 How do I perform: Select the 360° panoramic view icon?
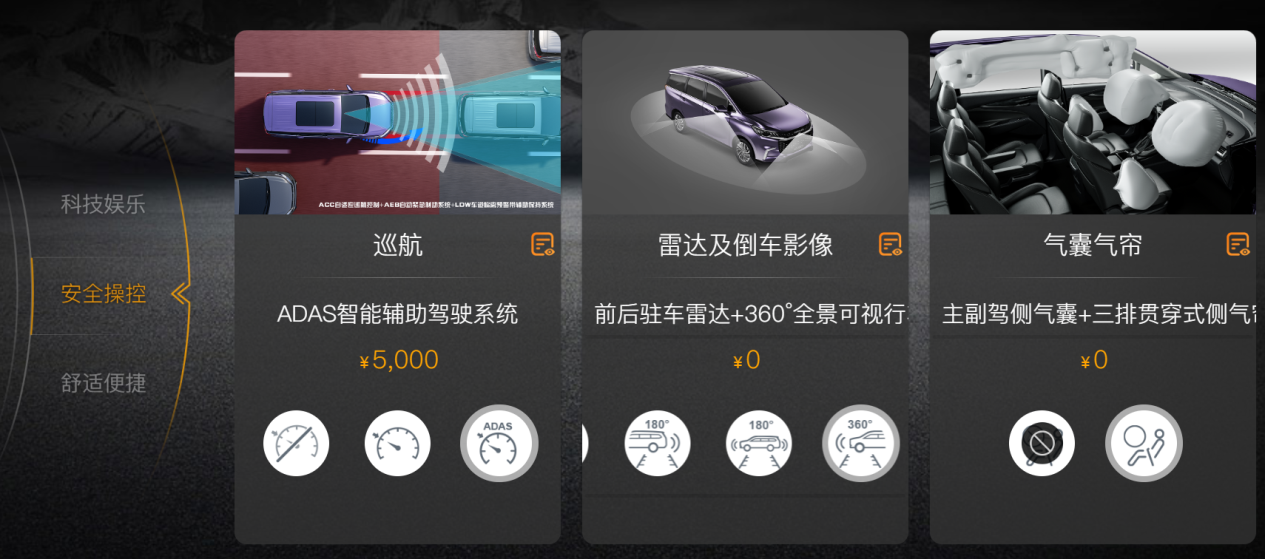(x=861, y=443)
